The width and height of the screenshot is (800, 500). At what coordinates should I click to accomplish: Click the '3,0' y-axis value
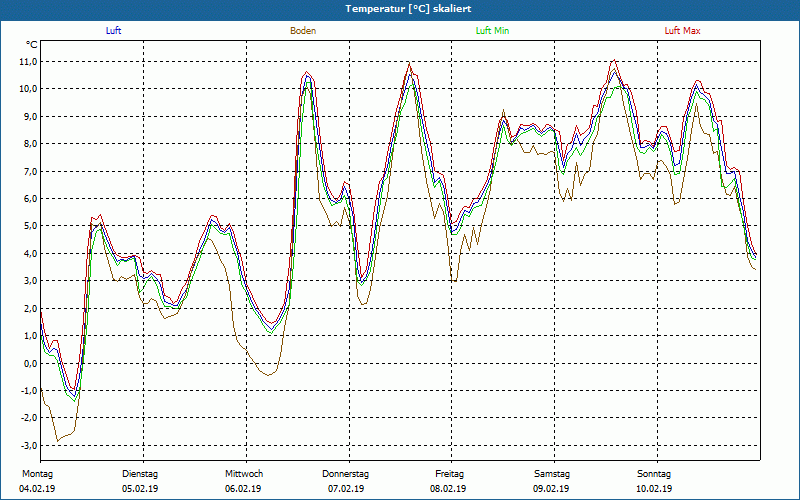tap(30, 281)
